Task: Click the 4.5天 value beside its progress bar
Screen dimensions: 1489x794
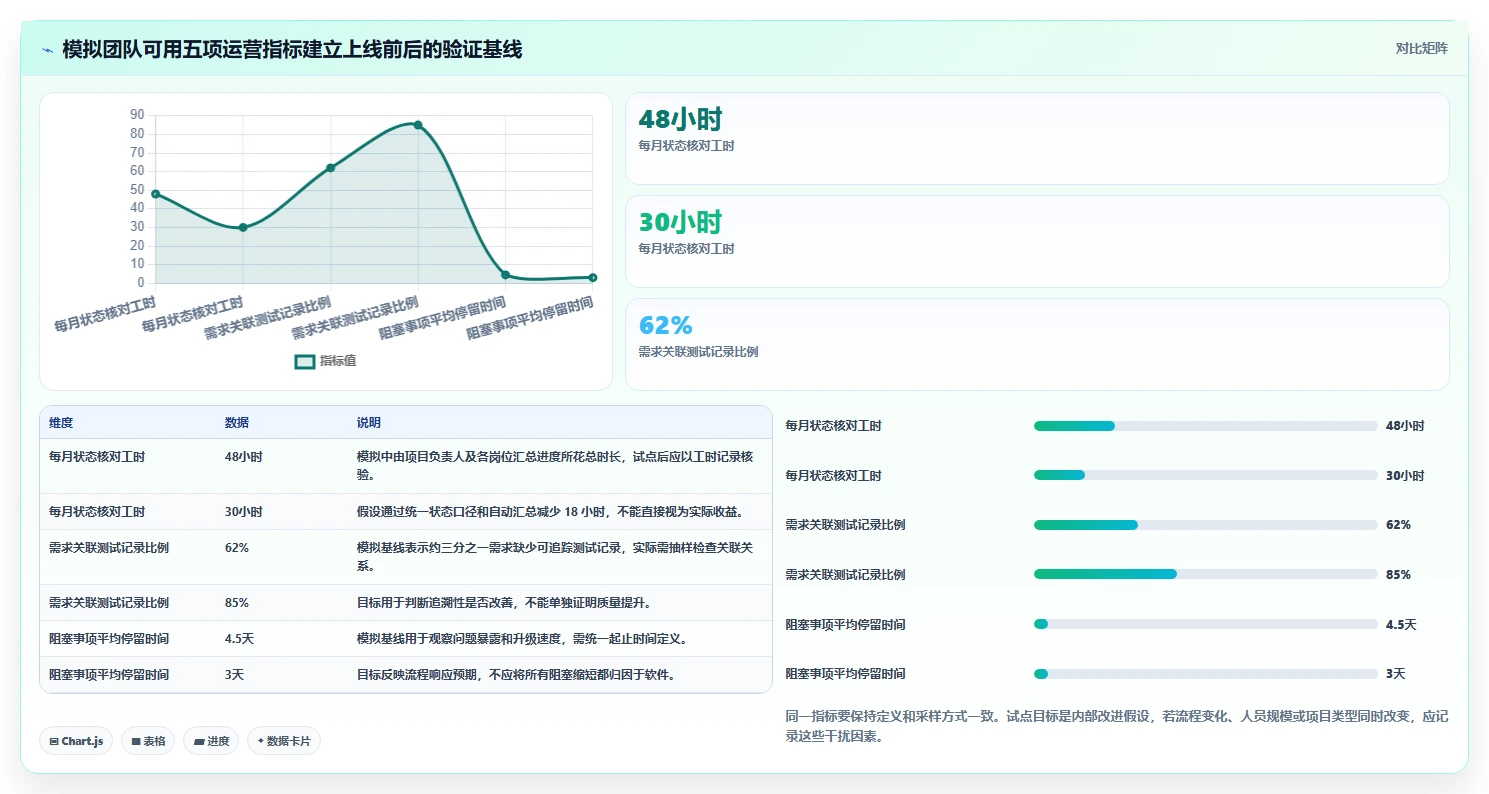Action: 1401,625
